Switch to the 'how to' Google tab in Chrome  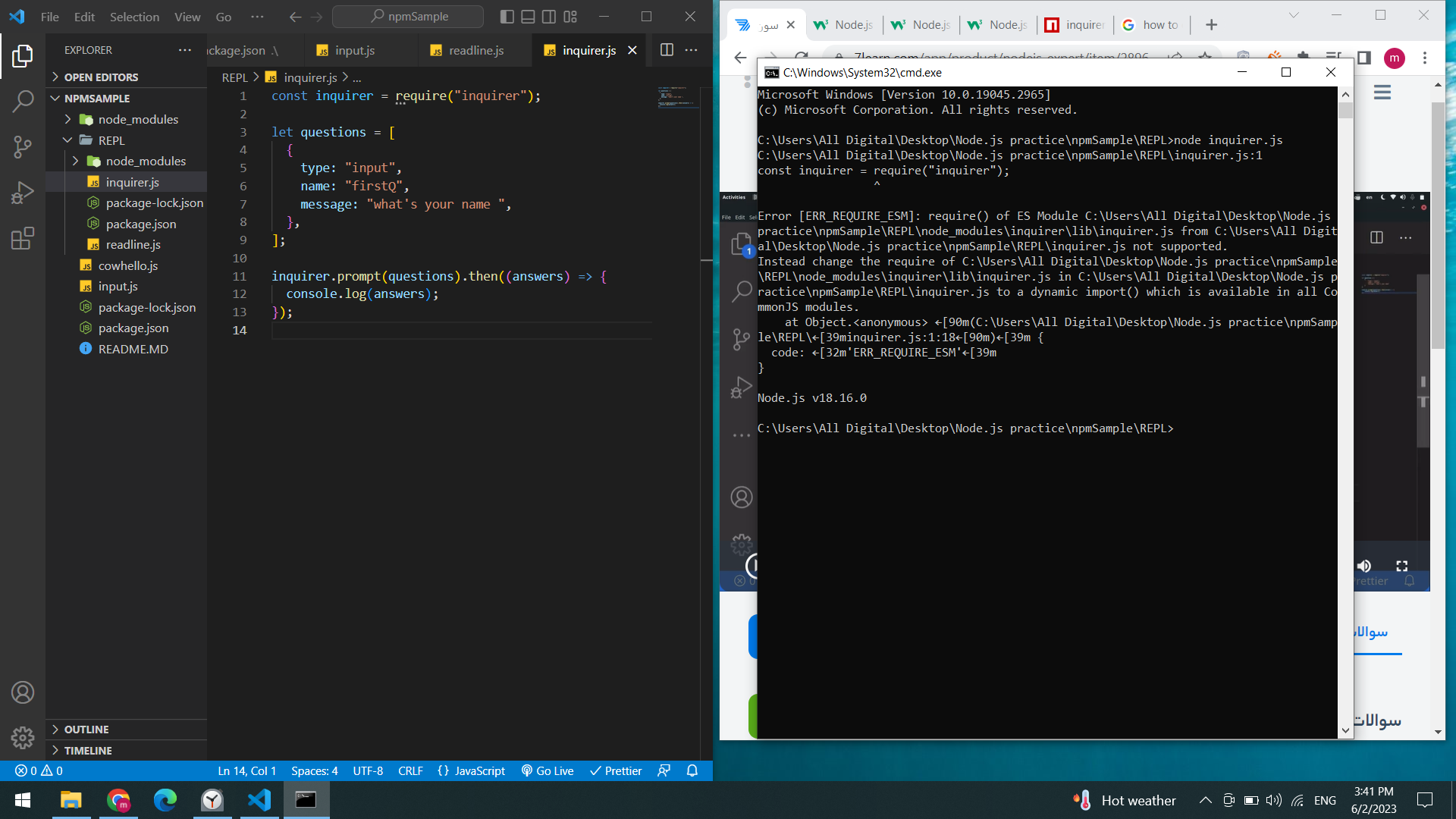point(1150,25)
